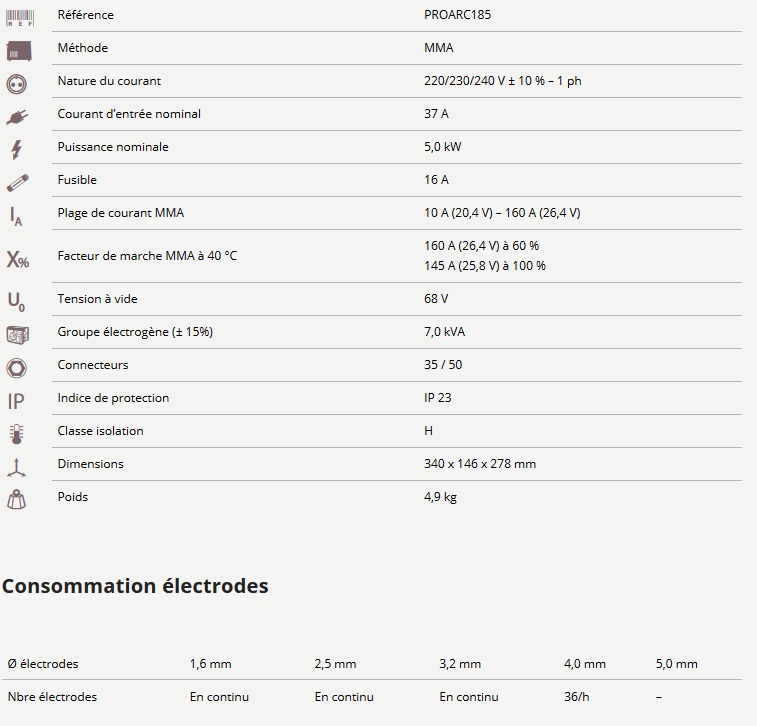Click the thermometer icon beside Classe isolation

point(16,433)
